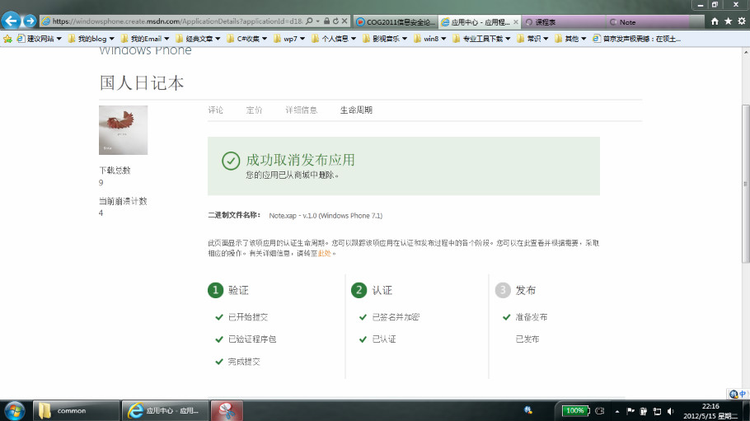
Task: Expand the C#收集 favorites folder
Action: pyautogui.click(x=247, y=39)
